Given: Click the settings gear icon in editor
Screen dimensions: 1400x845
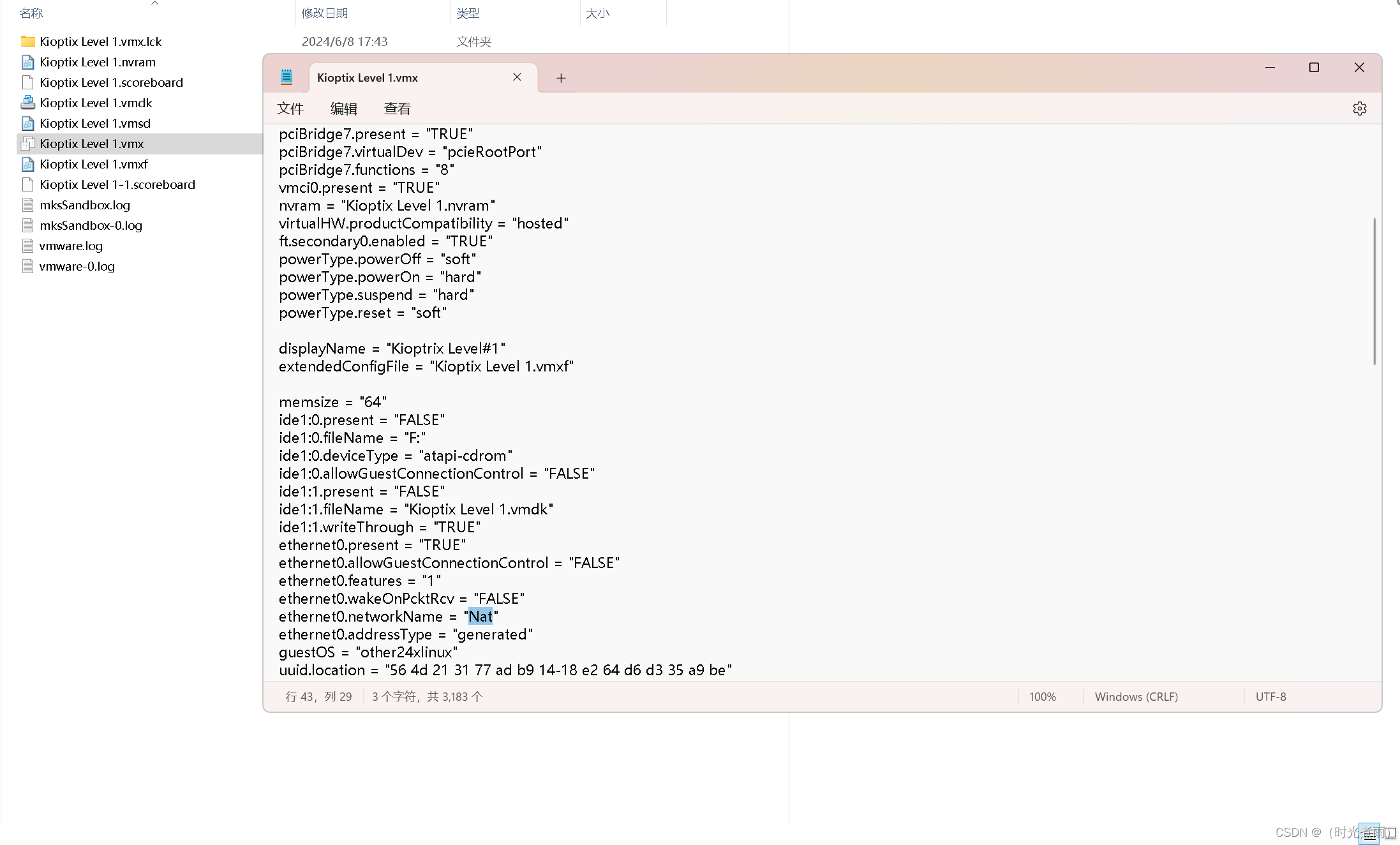Looking at the screenshot, I should pyautogui.click(x=1359, y=108).
